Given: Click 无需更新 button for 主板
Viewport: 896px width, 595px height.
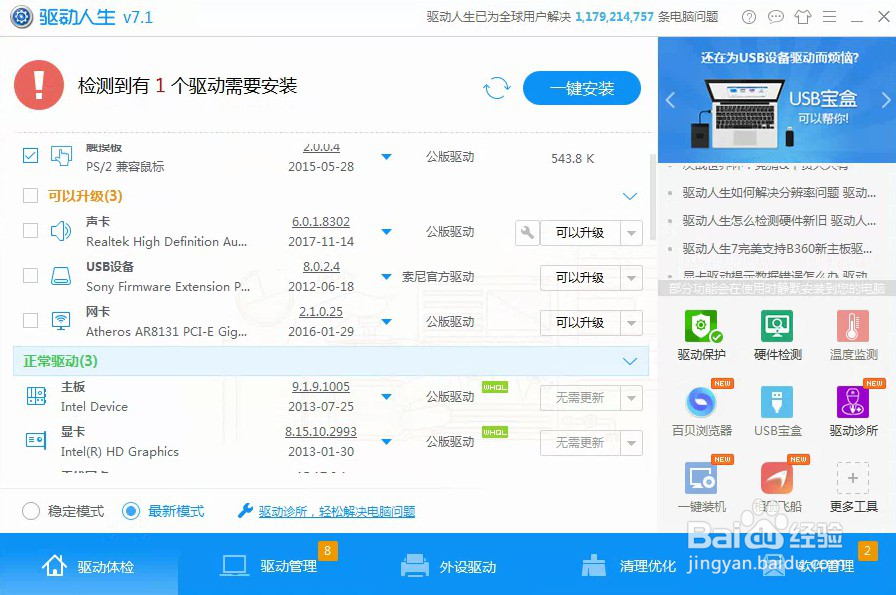Looking at the screenshot, I should pyautogui.click(x=580, y=398).
